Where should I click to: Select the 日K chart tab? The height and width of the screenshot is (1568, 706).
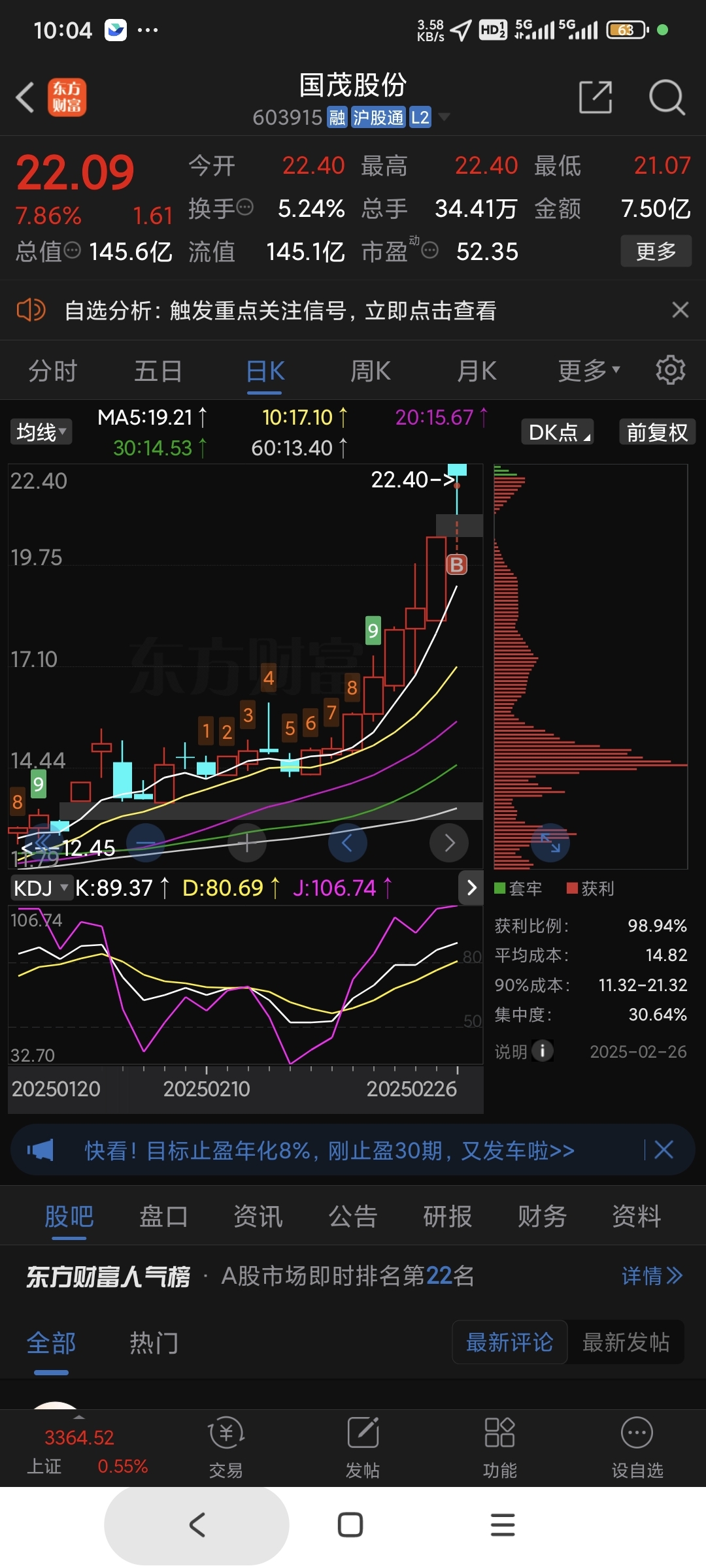pyautogui.click(x=265, y=371)
